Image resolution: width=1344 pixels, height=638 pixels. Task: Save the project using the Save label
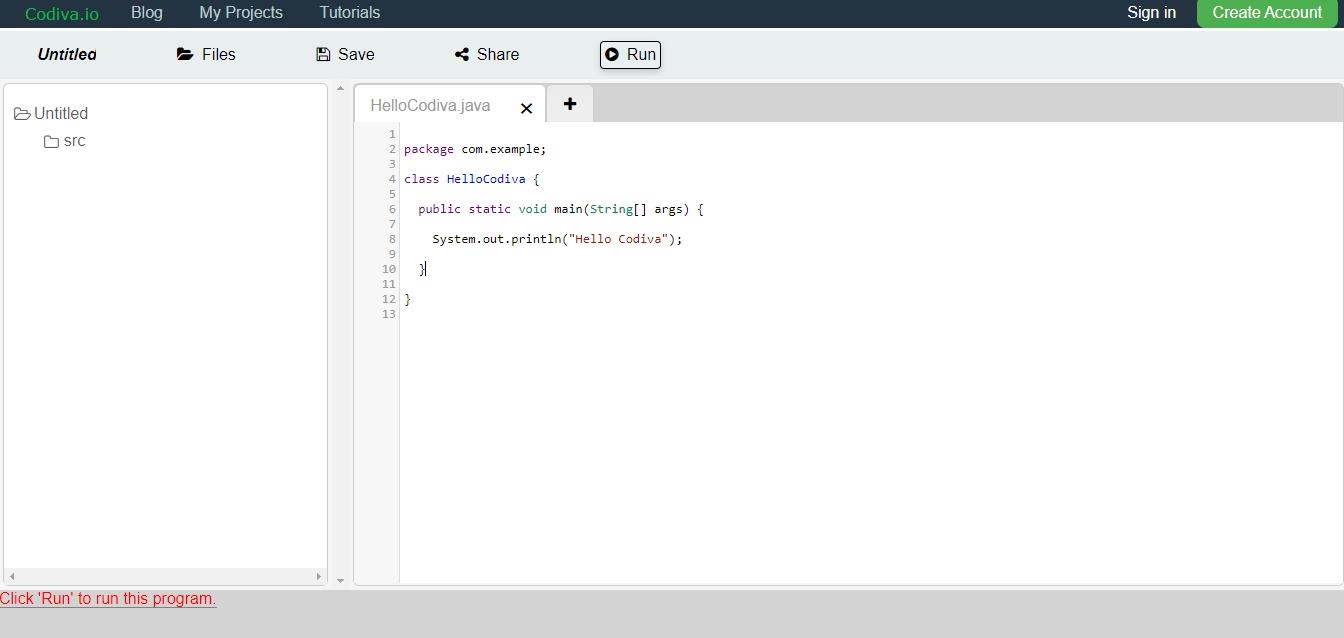pos(356,55)
